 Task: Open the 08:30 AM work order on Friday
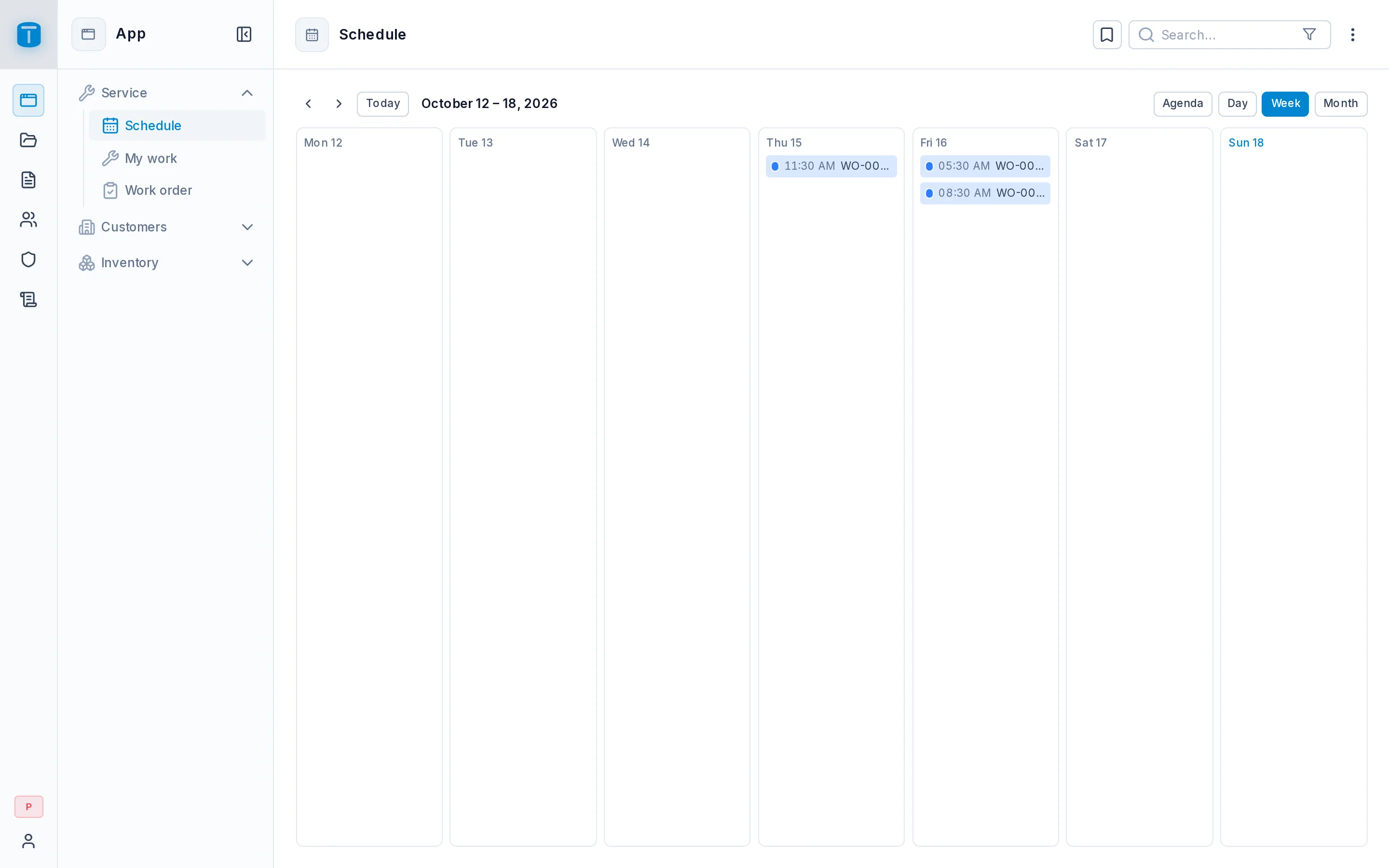[x=985, y=193]
